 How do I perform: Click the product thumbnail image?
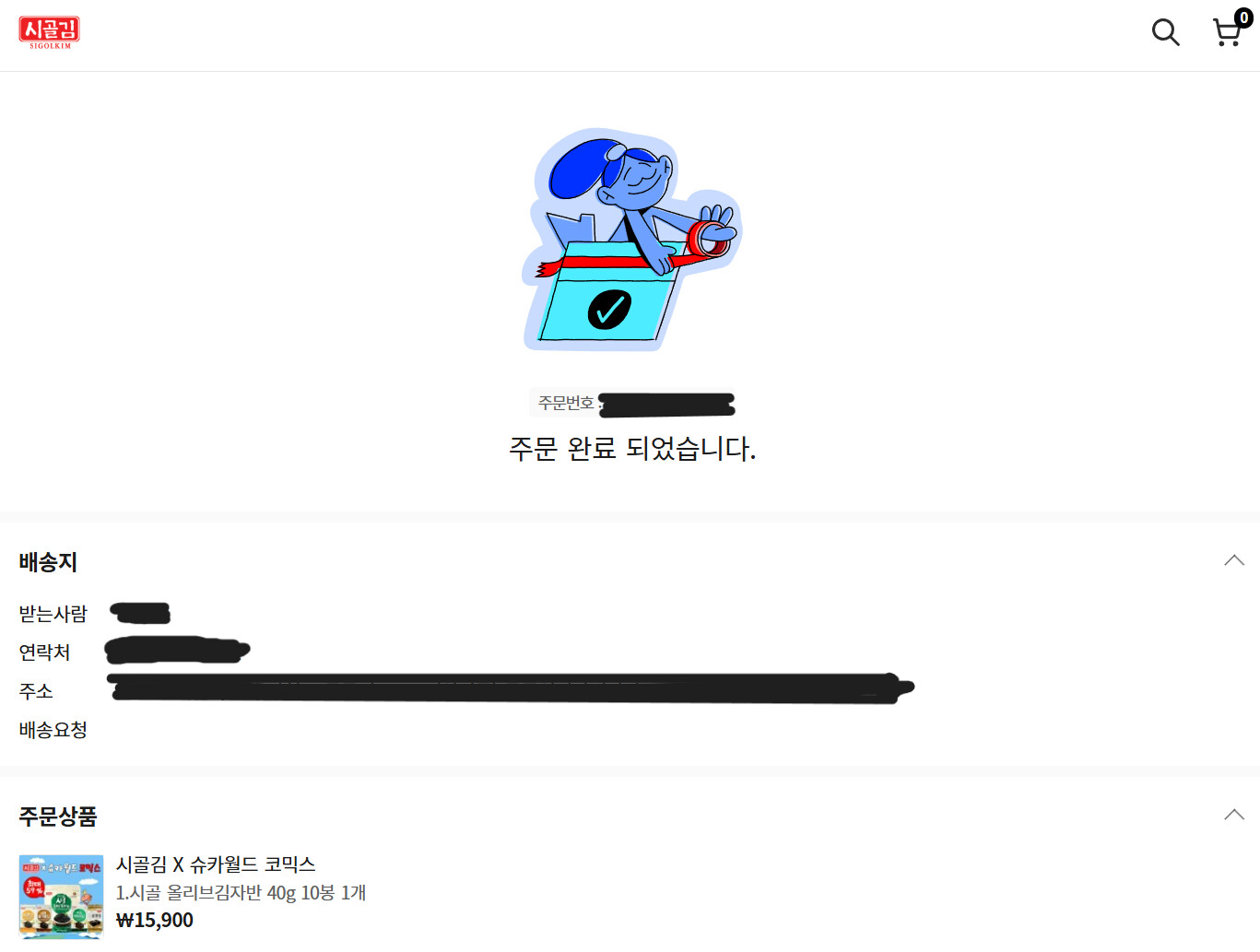coord(61,897)
